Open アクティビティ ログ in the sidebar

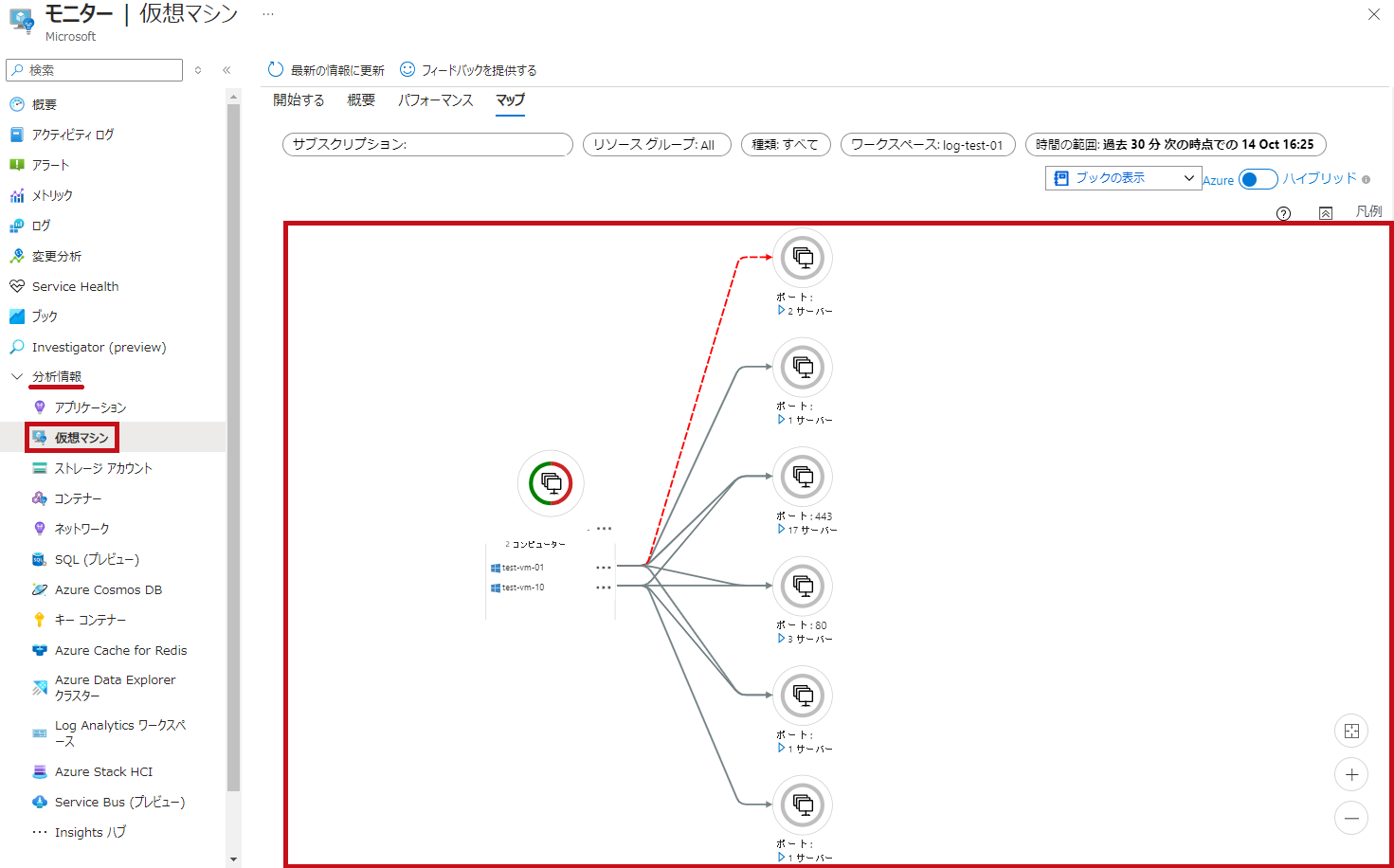tap(73, 135)
